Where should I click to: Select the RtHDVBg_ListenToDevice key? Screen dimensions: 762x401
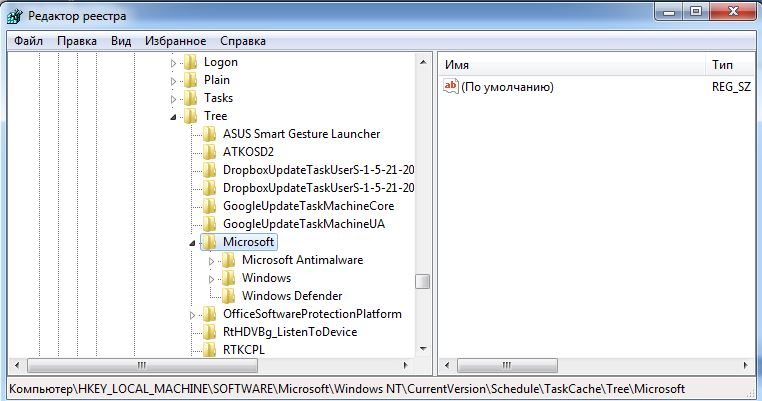290,332
